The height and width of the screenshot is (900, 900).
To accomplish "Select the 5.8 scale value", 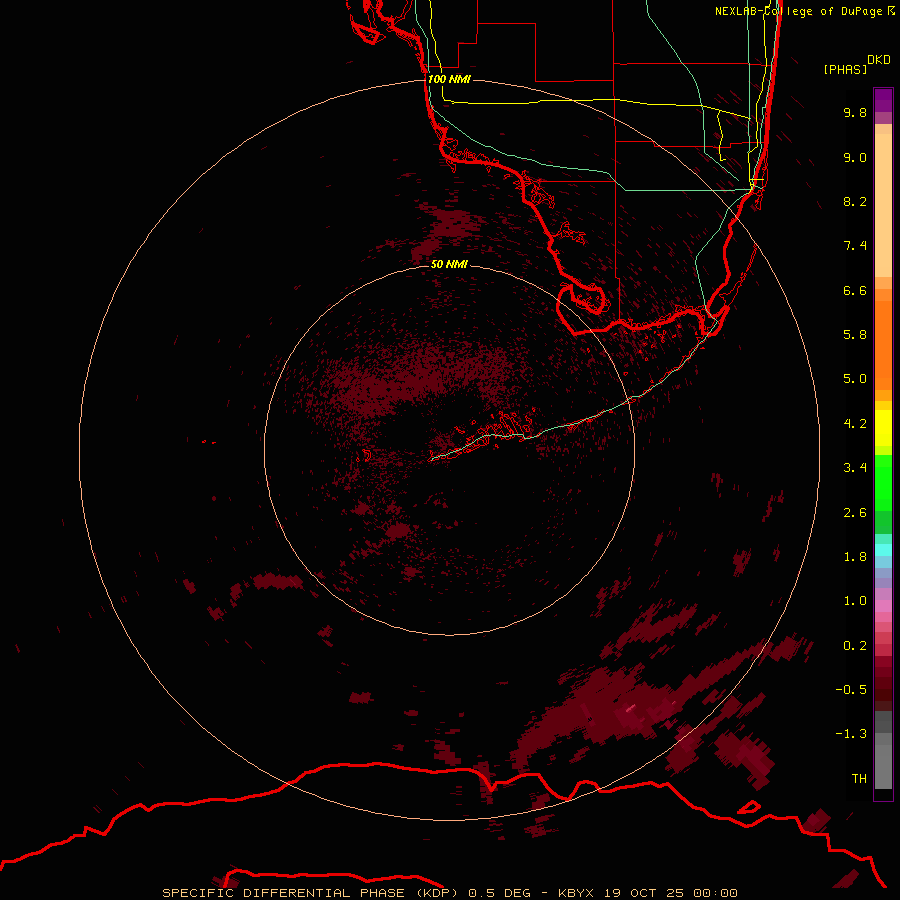I will pos(855,335).
